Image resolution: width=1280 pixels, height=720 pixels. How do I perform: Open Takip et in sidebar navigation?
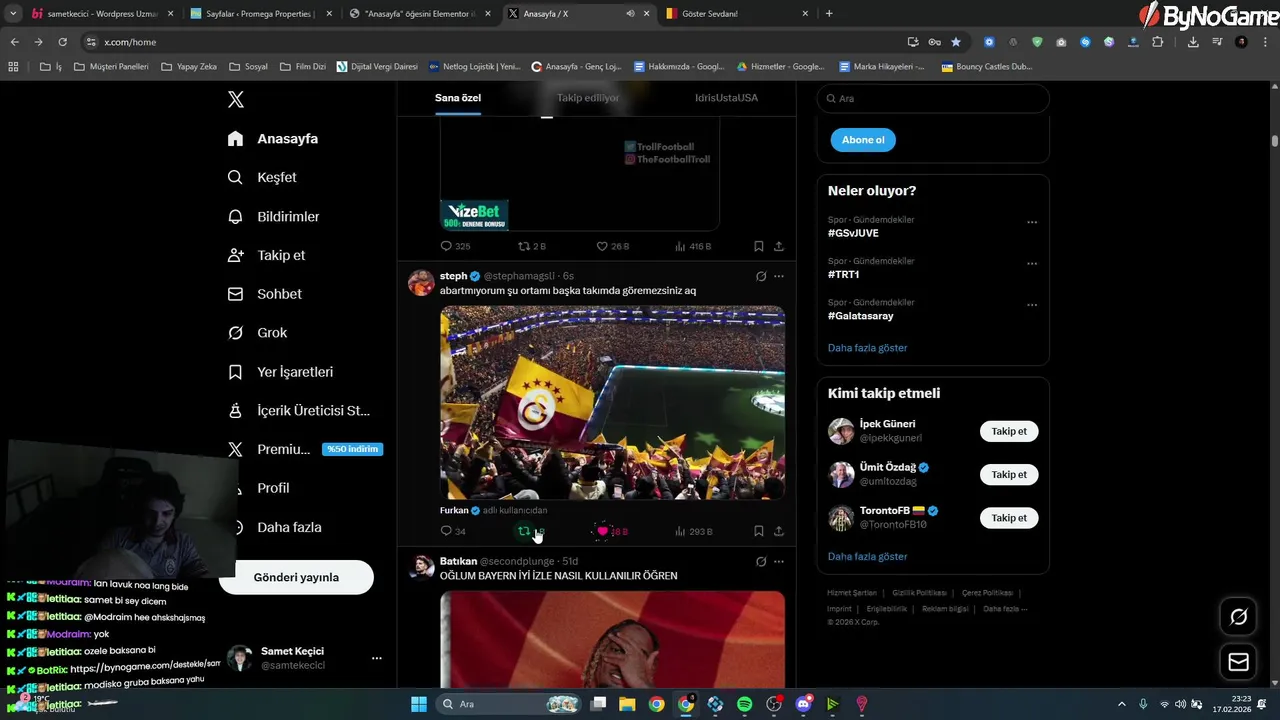(266, 255)
